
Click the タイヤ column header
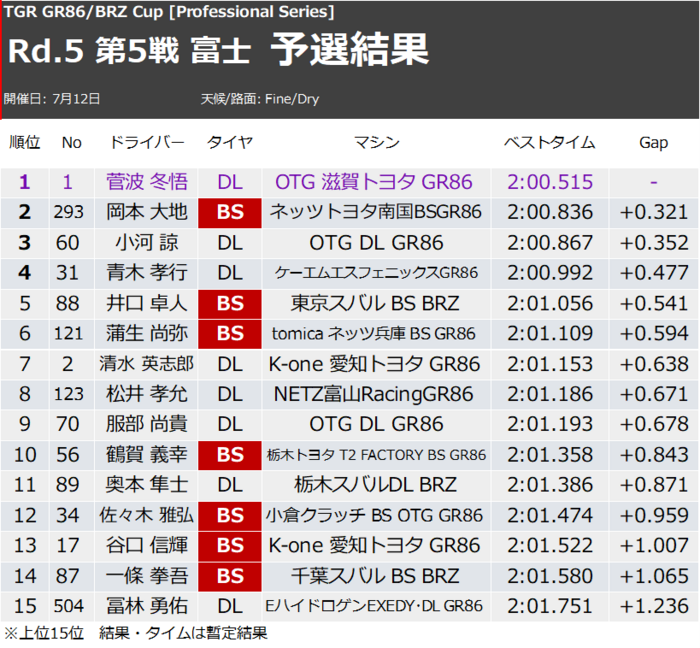(230, 142)
